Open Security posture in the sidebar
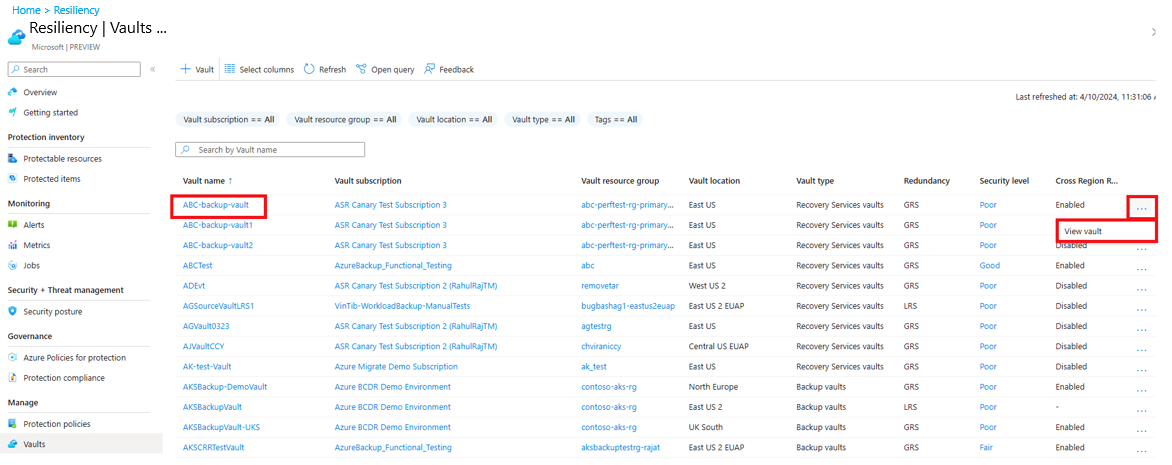Viewport: 1172px width, 465px height. [x=52, y=311]
